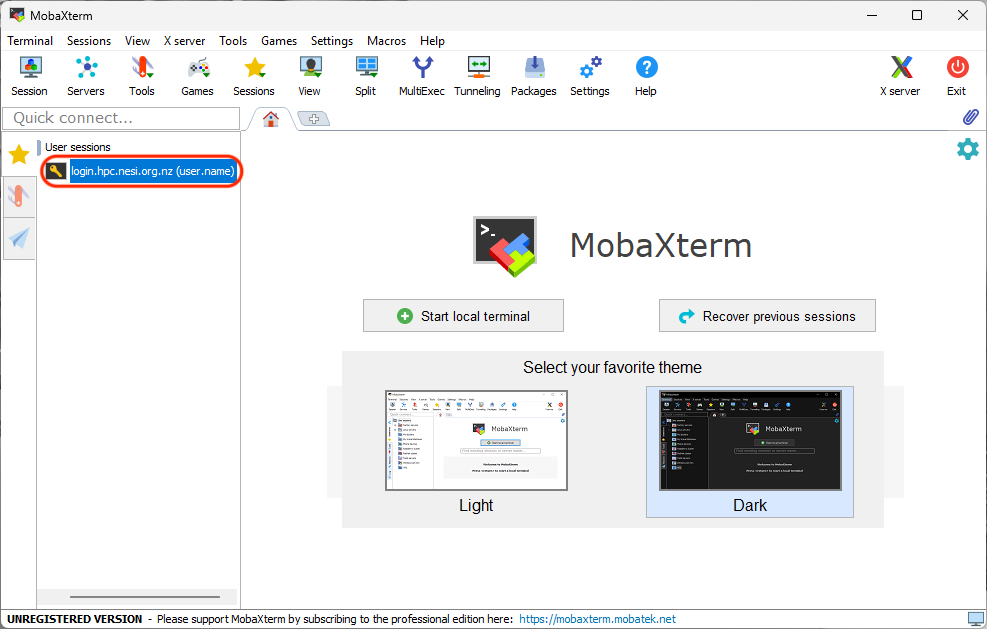987x629 pixels.
Task: Click the User sessions folder
Action: [x=77, y=147]
